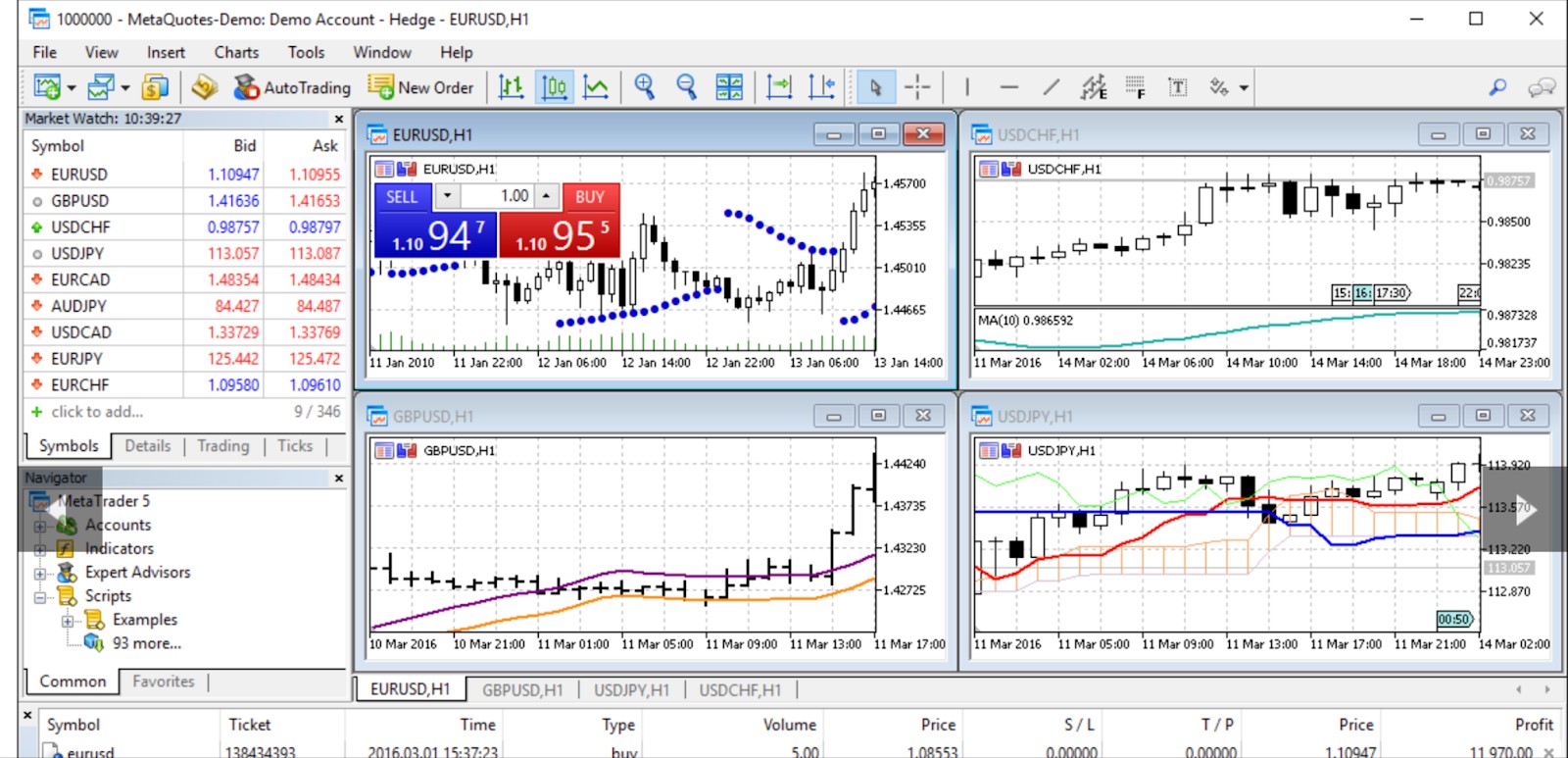Expand Accounts in Navigator tree
1568x758 pixels.
40,526
